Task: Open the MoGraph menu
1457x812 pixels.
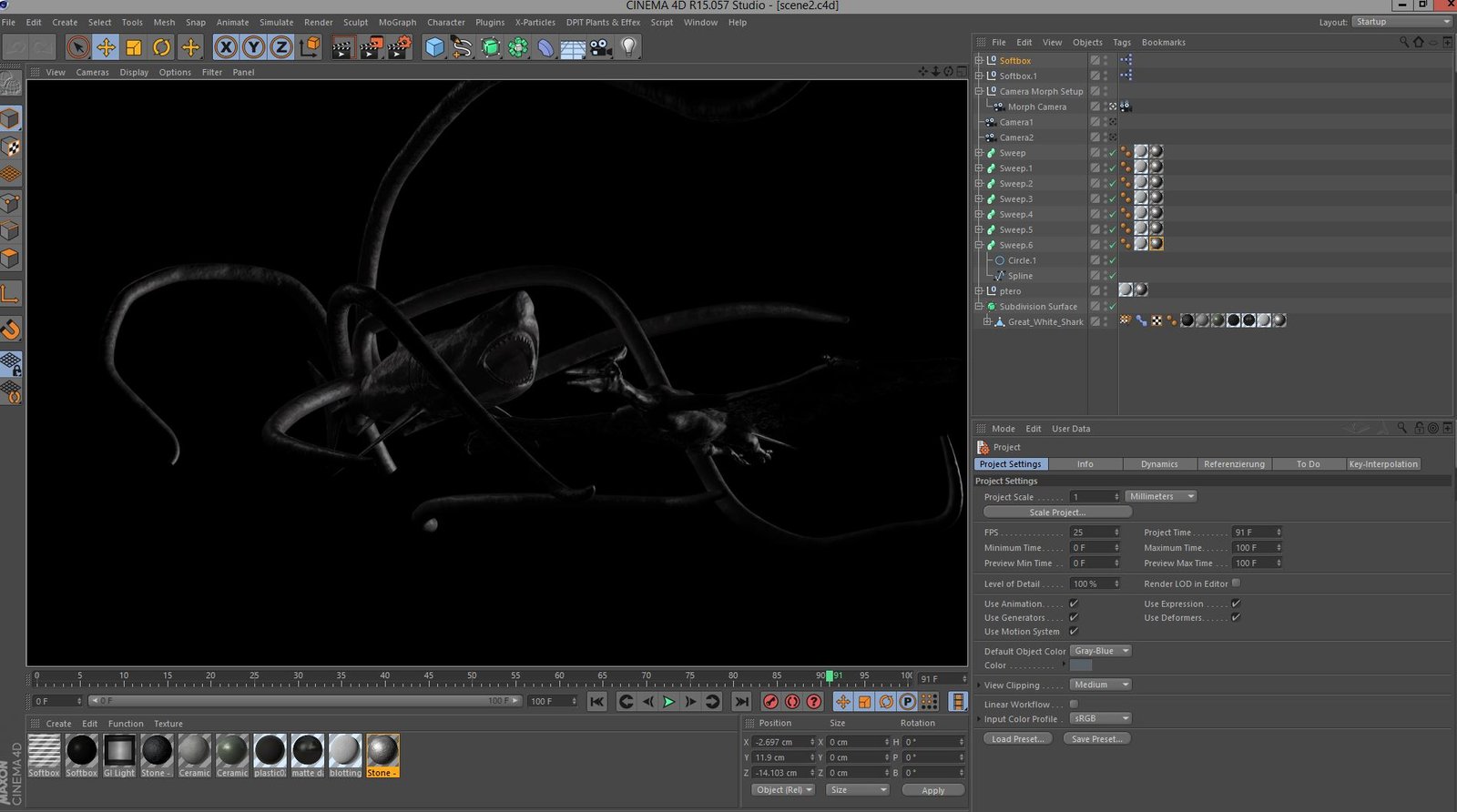Action: (x=397, y=22)
